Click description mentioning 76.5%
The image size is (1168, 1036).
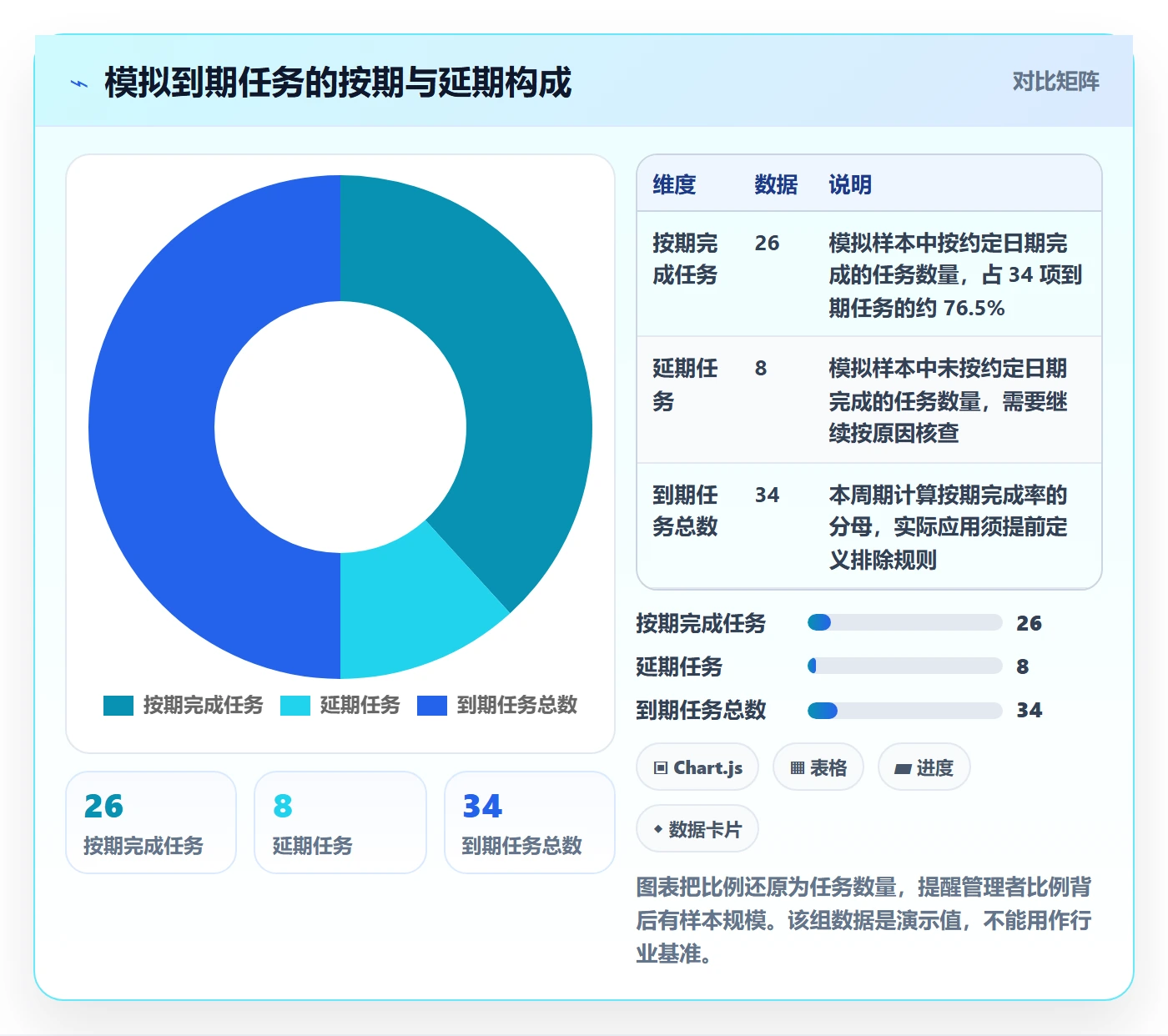coord(955,275)
